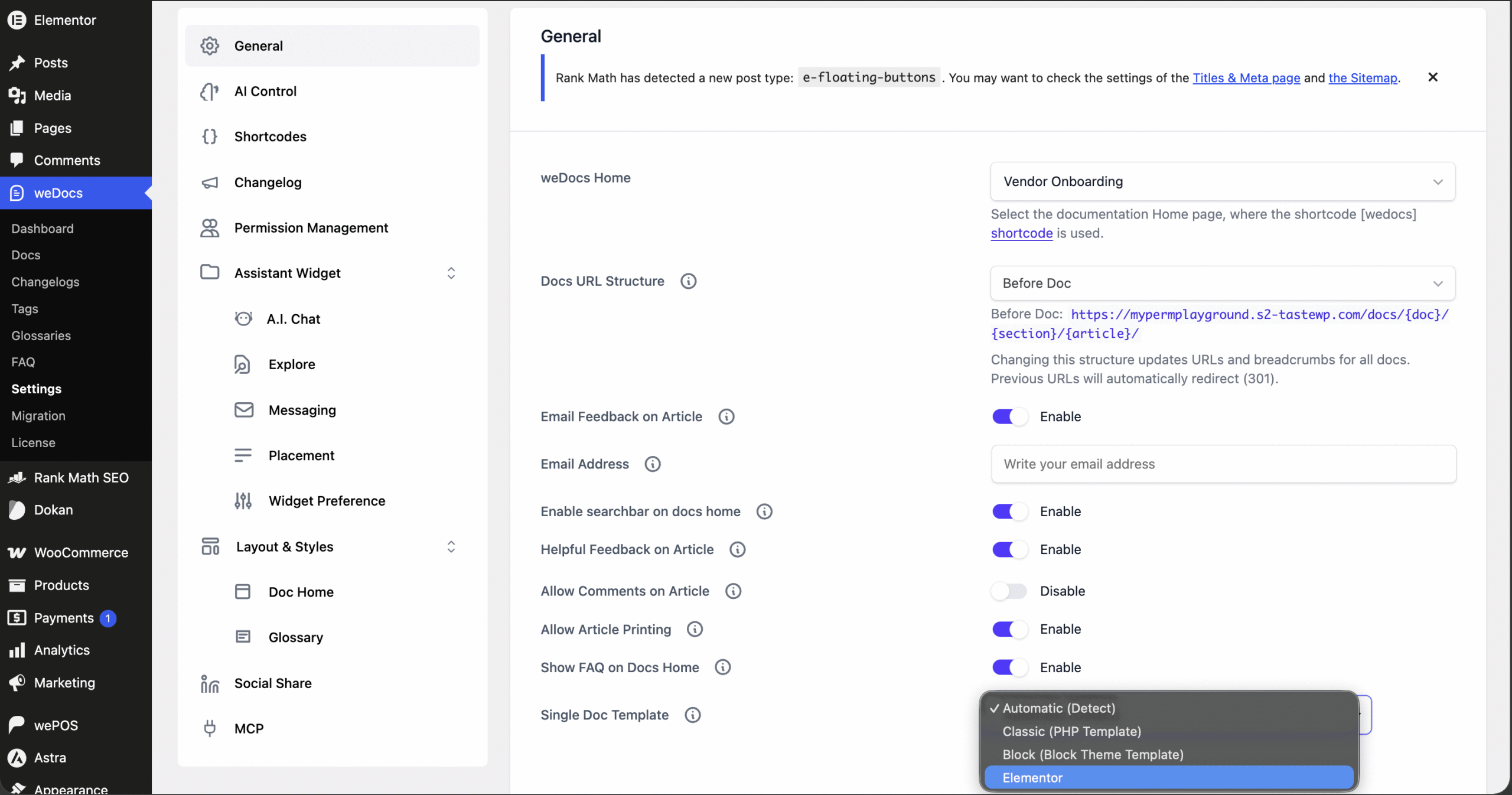1512x795 pixels.
Task: Open shortcode help link
Action: pyautogui.click(x=1022, y=233)
